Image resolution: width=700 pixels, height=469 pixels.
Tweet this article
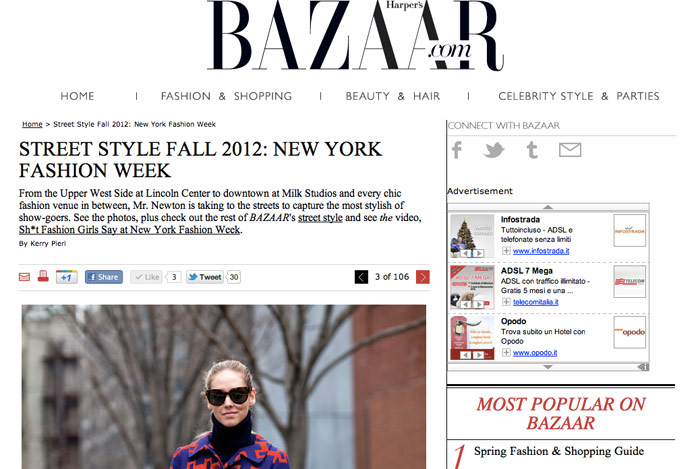point(205,277)
